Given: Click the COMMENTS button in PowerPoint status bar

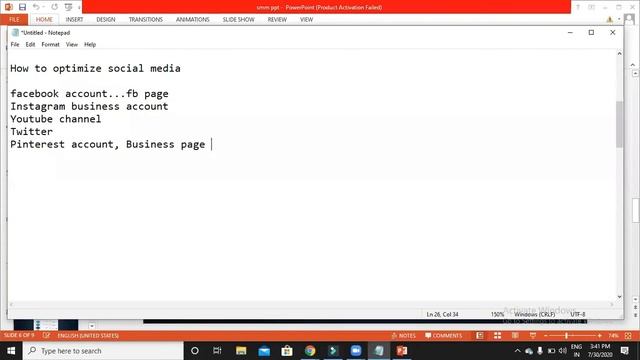Looking at the screenshot, I should pos(444,336).
